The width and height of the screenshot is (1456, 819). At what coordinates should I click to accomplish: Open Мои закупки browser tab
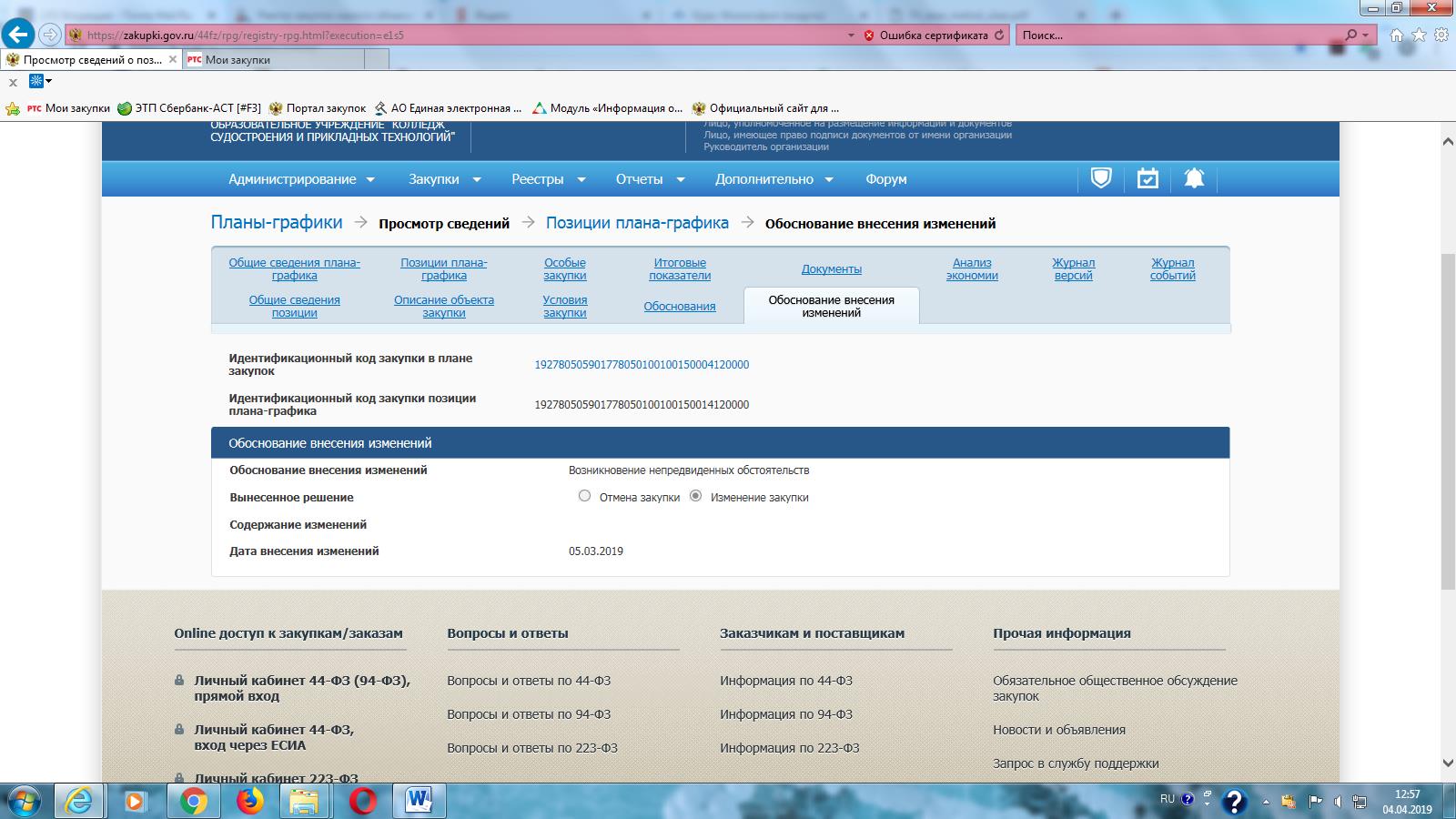(x=274, y=59)
